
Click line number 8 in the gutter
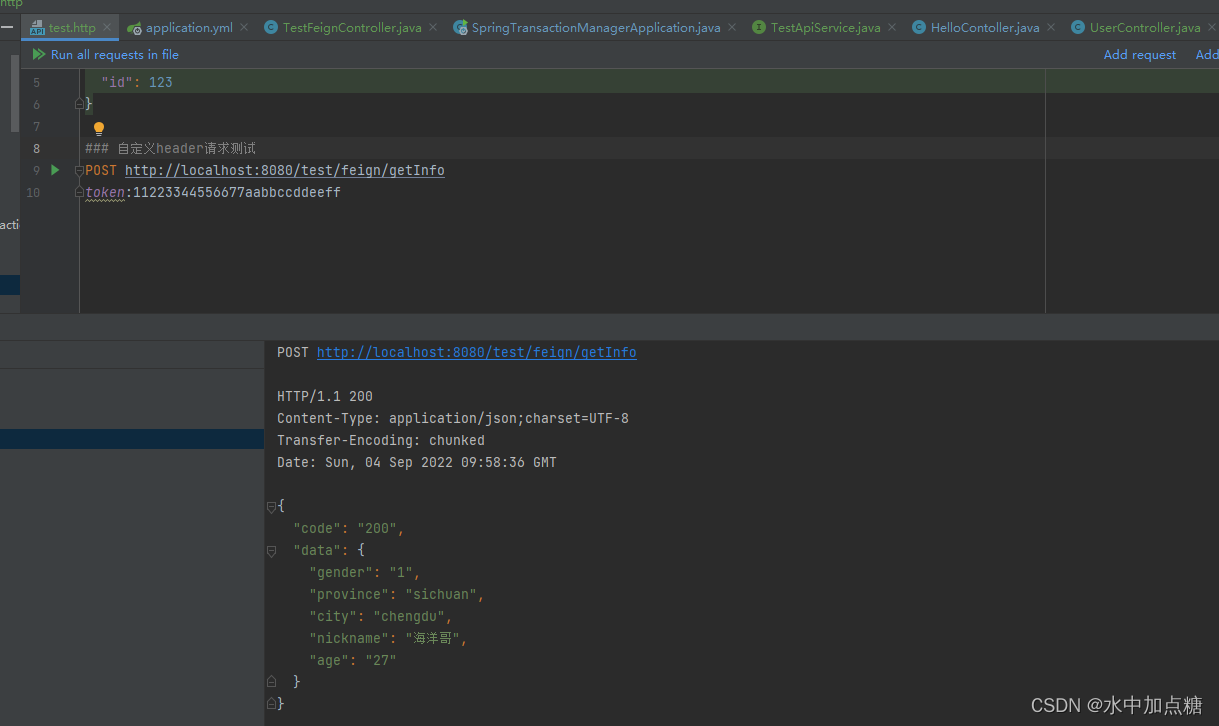(x=37, y=148)
